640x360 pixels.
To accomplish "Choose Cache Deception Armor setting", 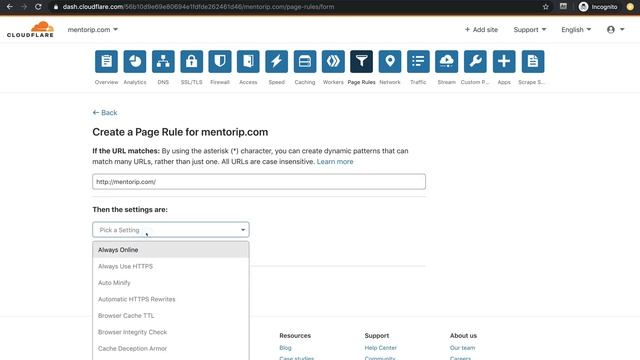I will (171, 349).
